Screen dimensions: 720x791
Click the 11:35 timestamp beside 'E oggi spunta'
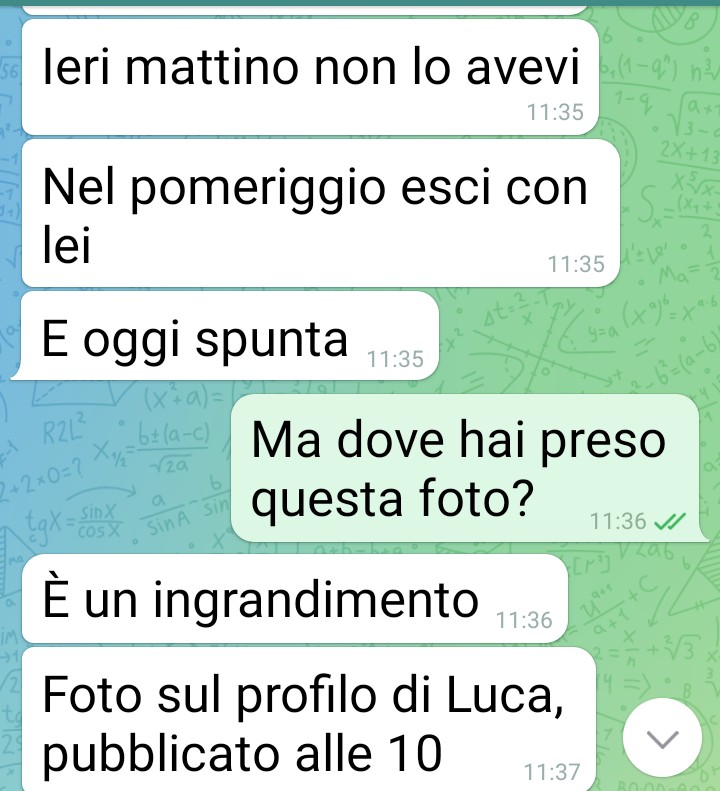(x=395, y=359)
